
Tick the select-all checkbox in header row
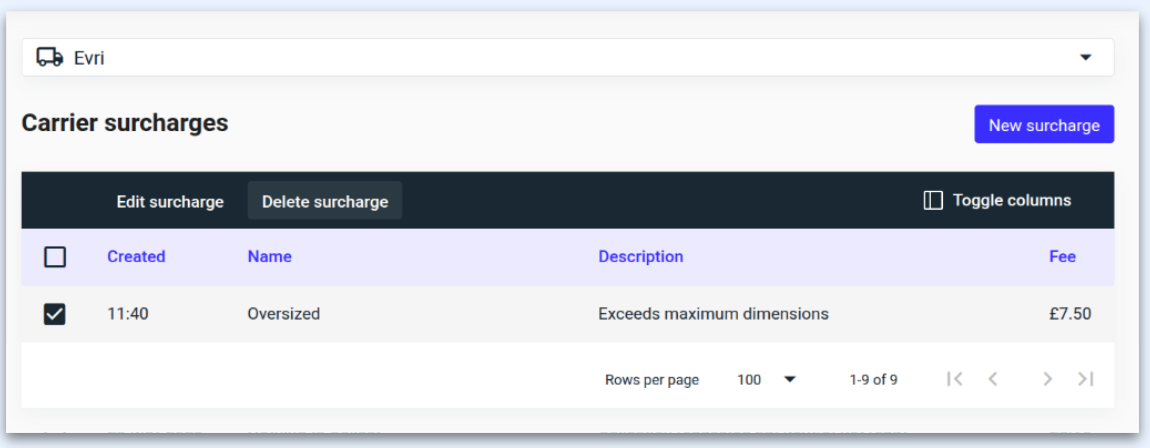click(x=55, y=257)
